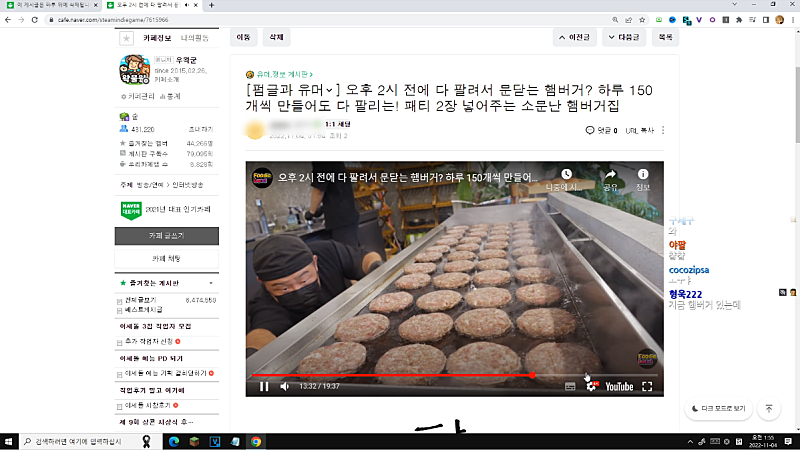
Task: Seek on the red video progress bar
Action: pyautogui.click(x=400, y=375)
